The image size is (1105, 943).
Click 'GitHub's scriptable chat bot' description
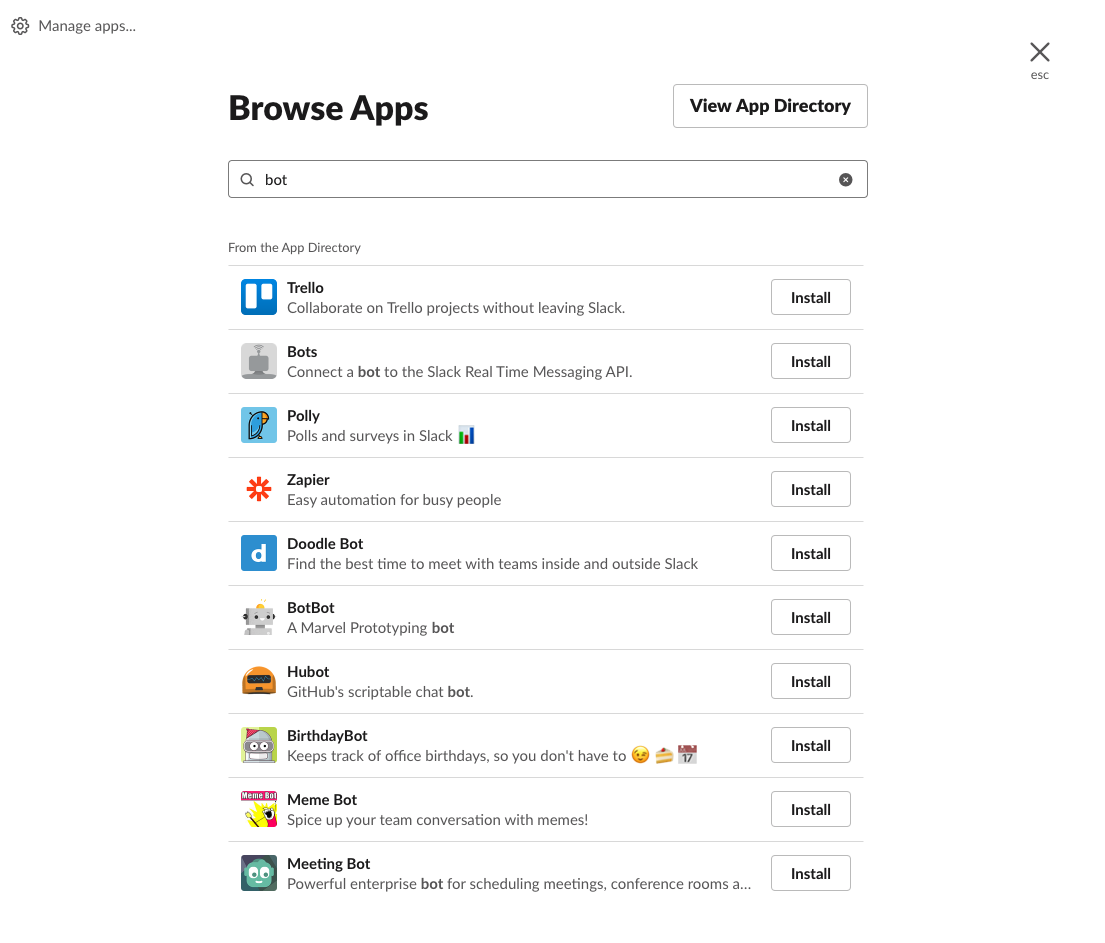[x=380, y=692]
